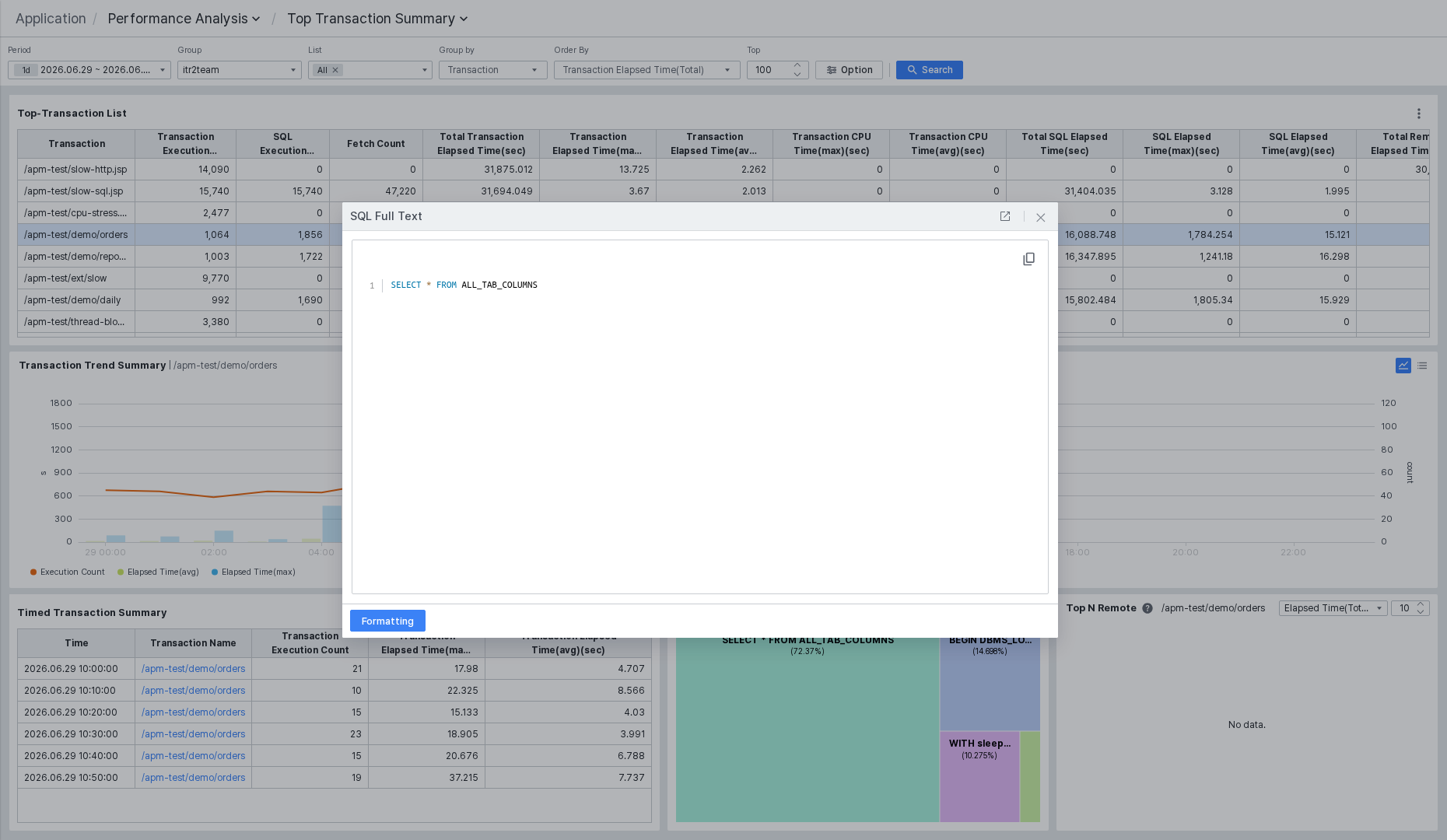Expand the Group itr2team dropdown
The height and width of the screenshot is (840, 1447).
239,70
